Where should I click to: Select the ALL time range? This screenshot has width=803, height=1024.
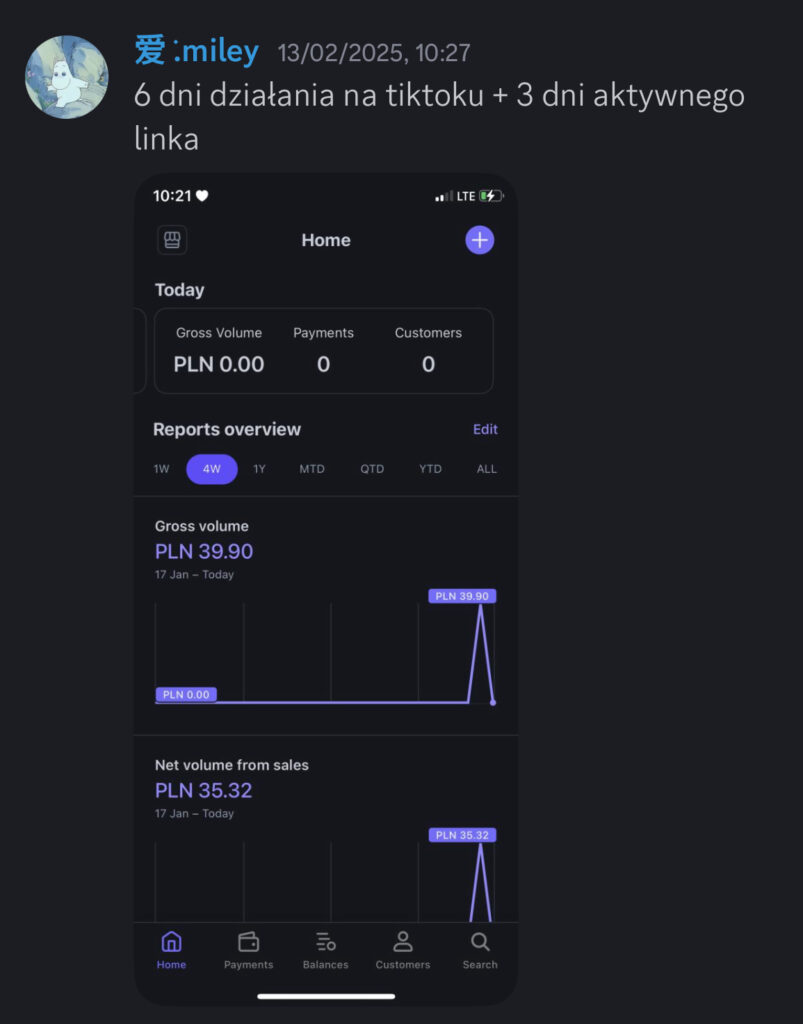(486, 469)
